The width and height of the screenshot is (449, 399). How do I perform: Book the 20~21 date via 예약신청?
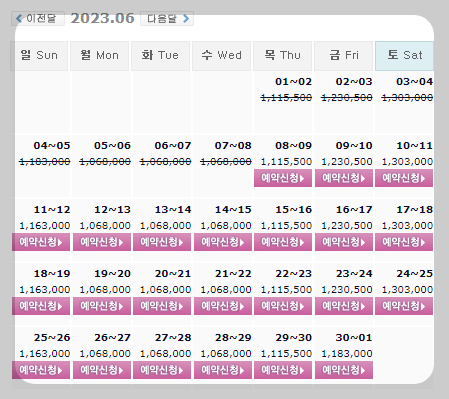pos(162,306)
